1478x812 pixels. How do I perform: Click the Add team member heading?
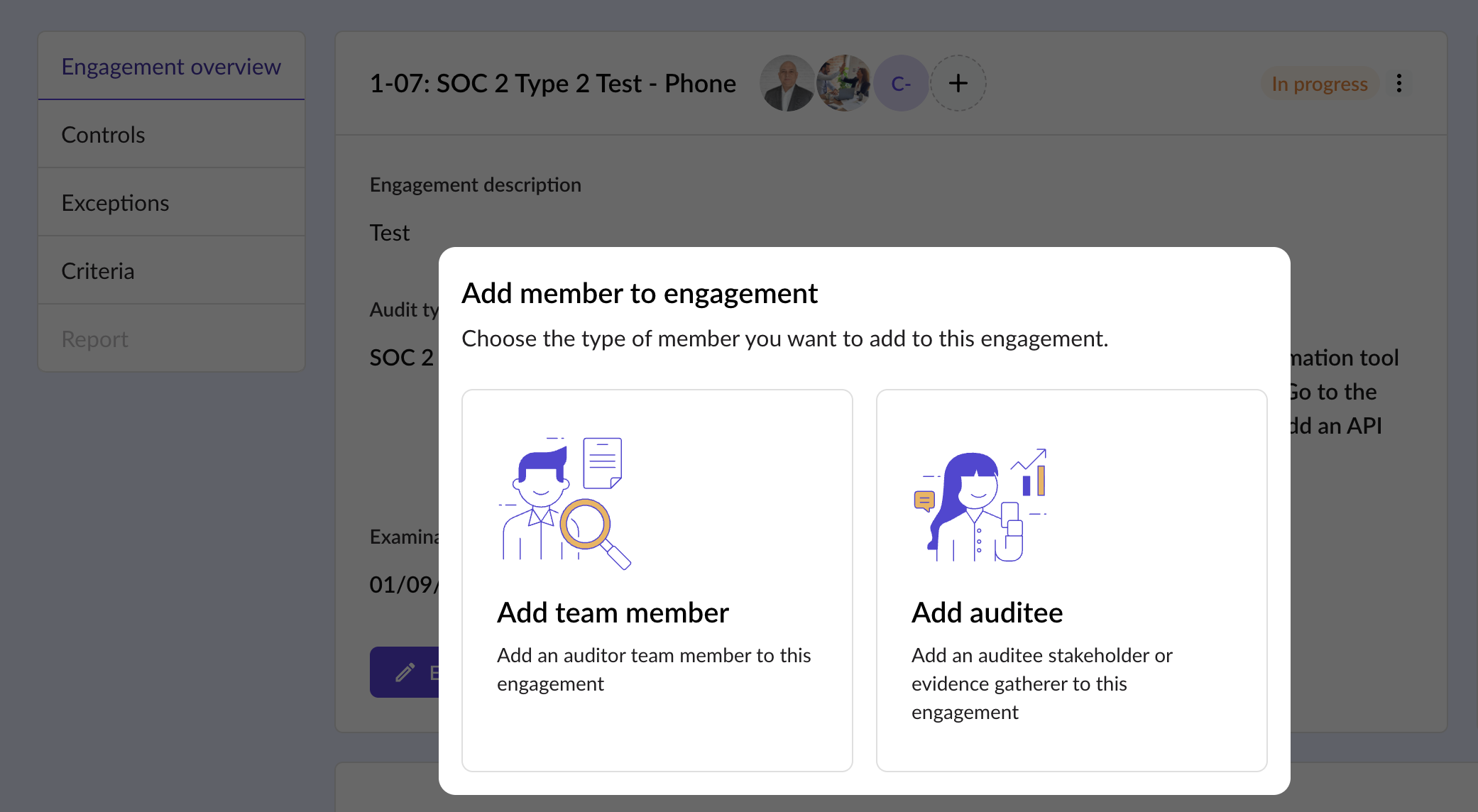[613, 613]
